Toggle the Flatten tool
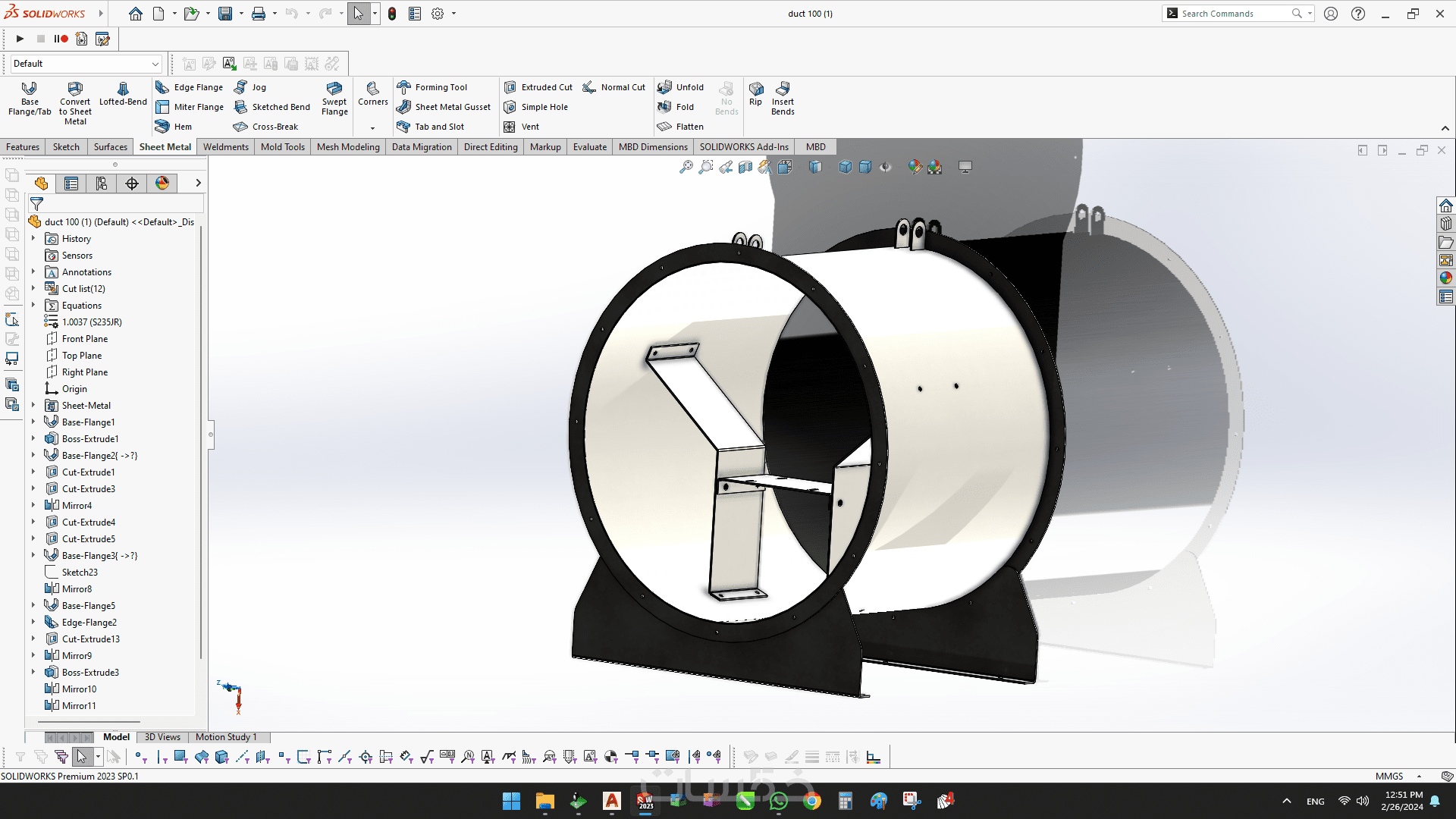Screen dimensions: 1456x819 [681, 127]
